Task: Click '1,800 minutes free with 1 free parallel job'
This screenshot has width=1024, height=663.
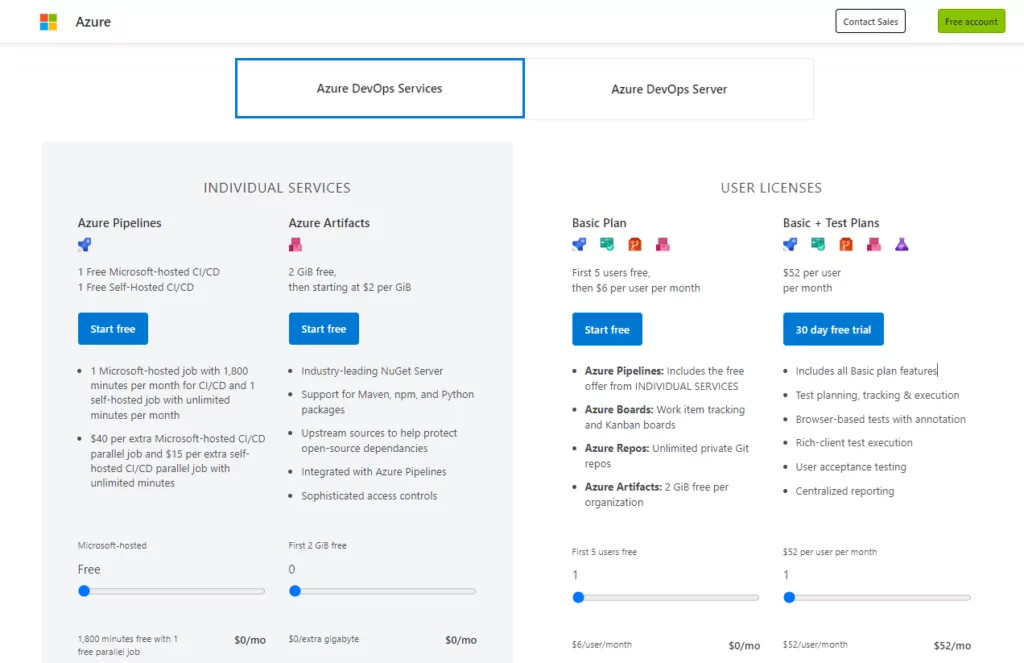Action: pyautogui.click(x=128, y=645)
